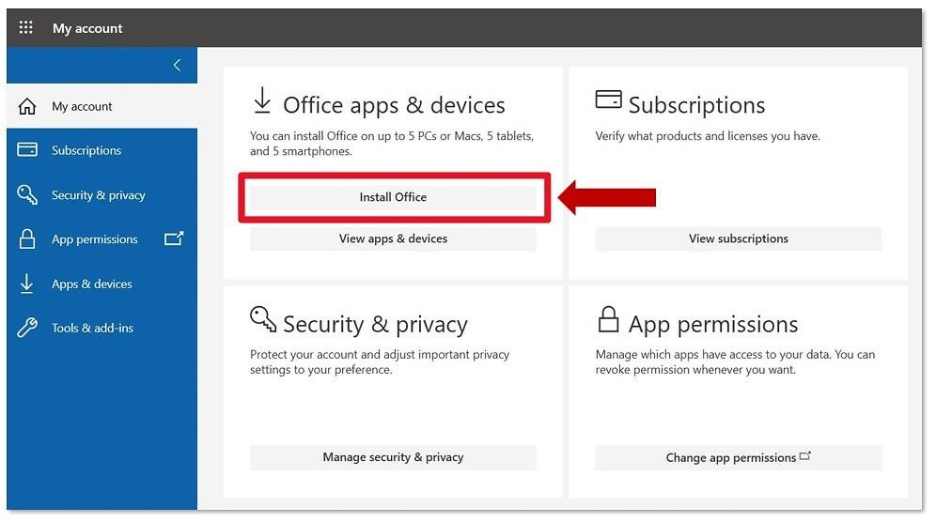This screenshot has width=936, height=522.
Task: Click external link icon beside App permissions
Action: tap(173, 239)
